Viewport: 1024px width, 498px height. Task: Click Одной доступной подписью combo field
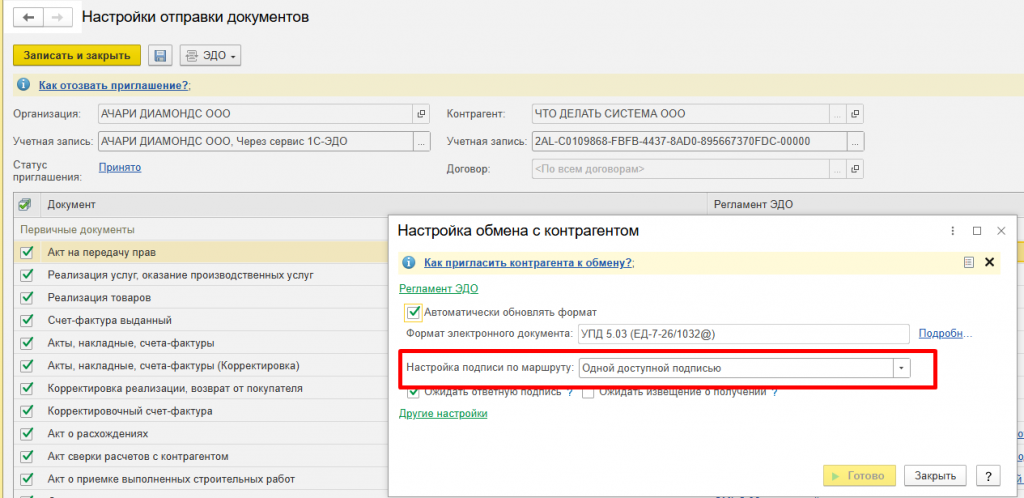(x=736, y=368)
